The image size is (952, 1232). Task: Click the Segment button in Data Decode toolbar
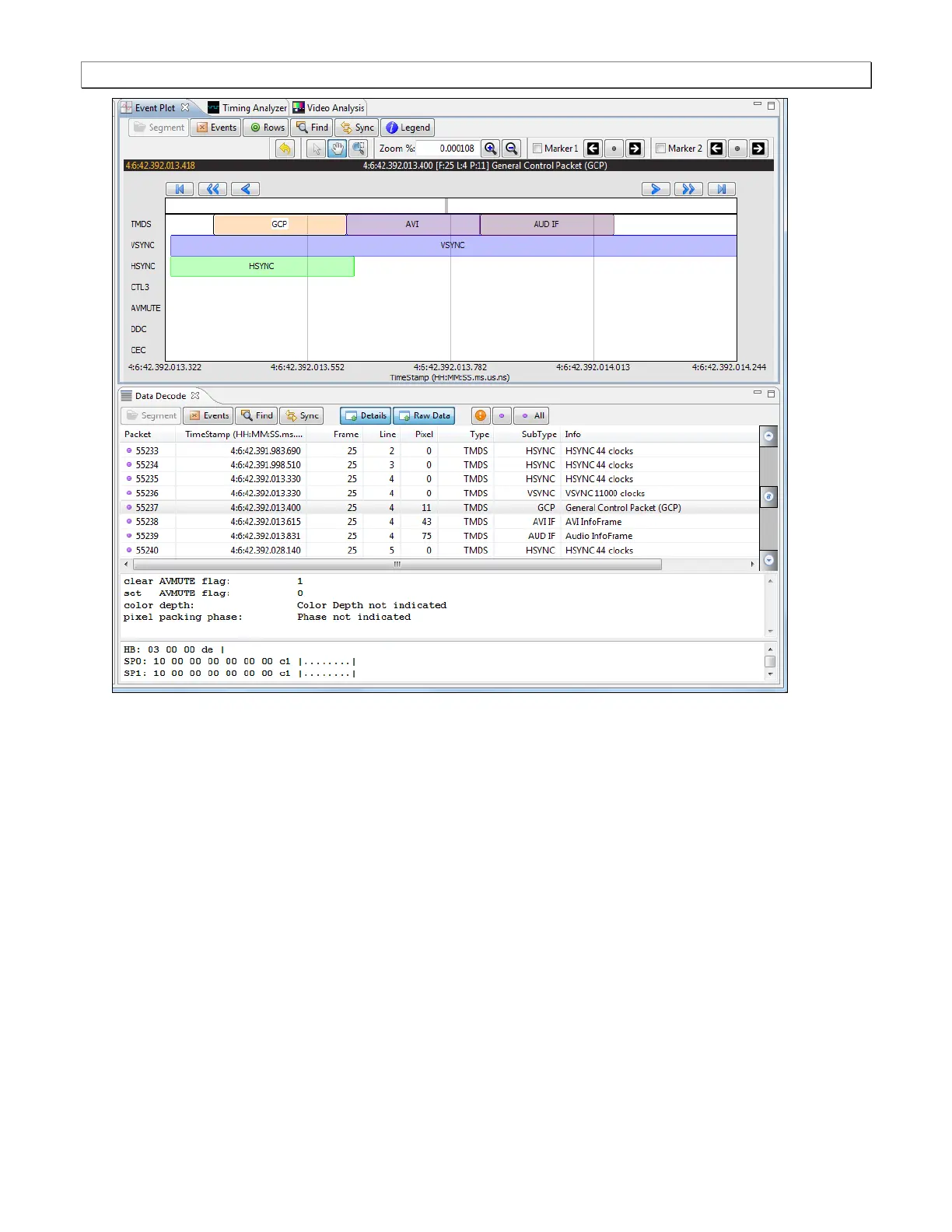(x=151, y=416)
